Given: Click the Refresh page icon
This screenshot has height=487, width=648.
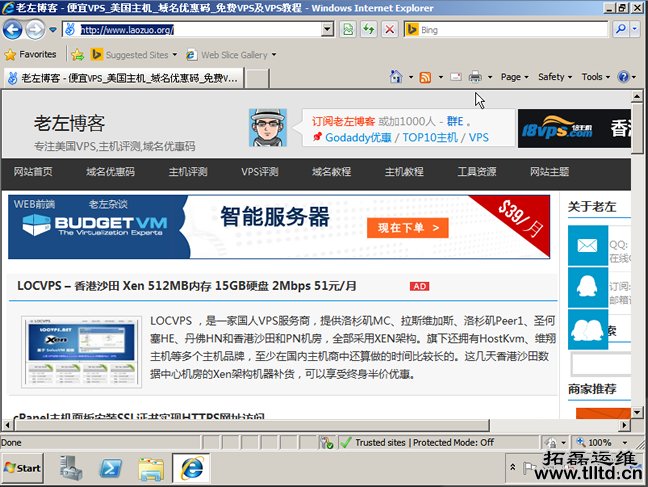Looking at the screenshot, I should coord(368,30).
